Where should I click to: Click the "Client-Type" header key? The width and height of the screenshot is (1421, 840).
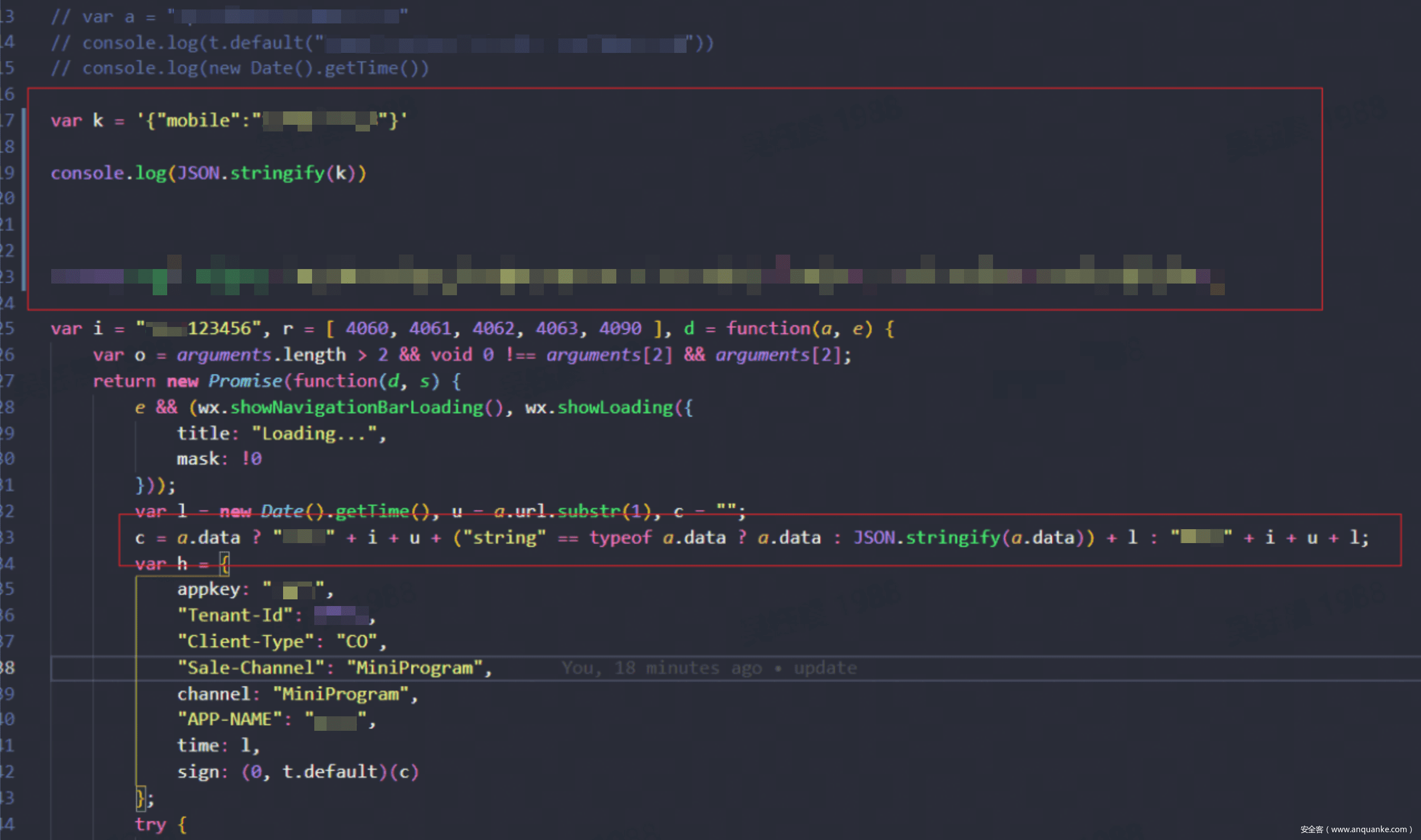click(x=246, y=641)
